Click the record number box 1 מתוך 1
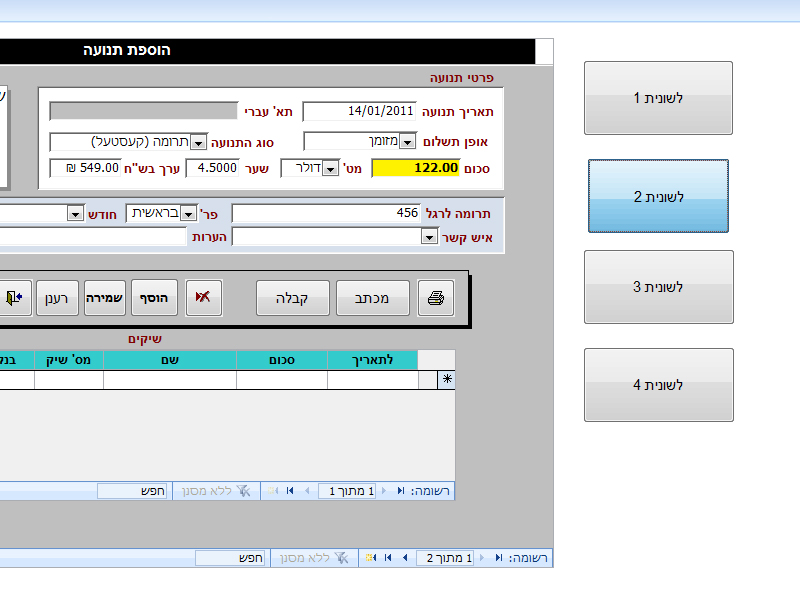The width and height of the screenshot is (800, 600). 347,491
